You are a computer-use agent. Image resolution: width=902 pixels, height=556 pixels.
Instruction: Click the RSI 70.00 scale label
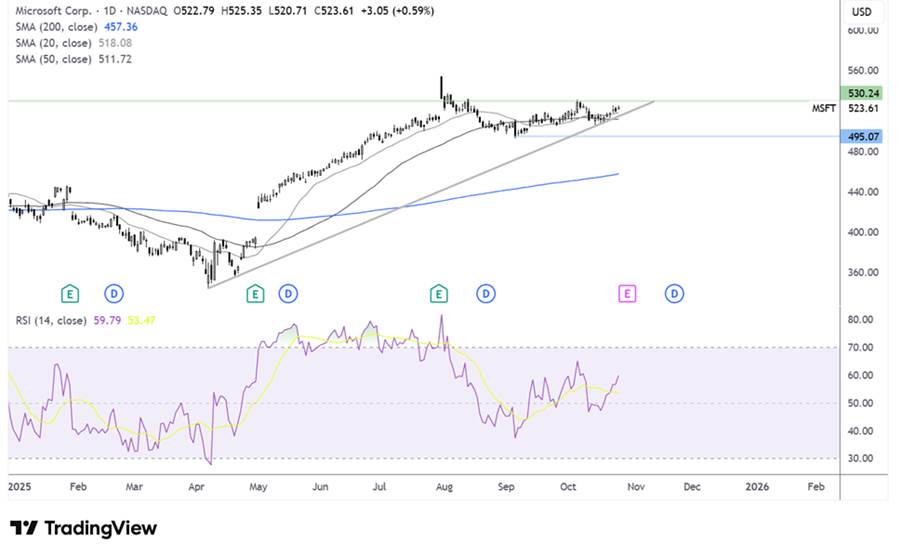tap(860, 347)
